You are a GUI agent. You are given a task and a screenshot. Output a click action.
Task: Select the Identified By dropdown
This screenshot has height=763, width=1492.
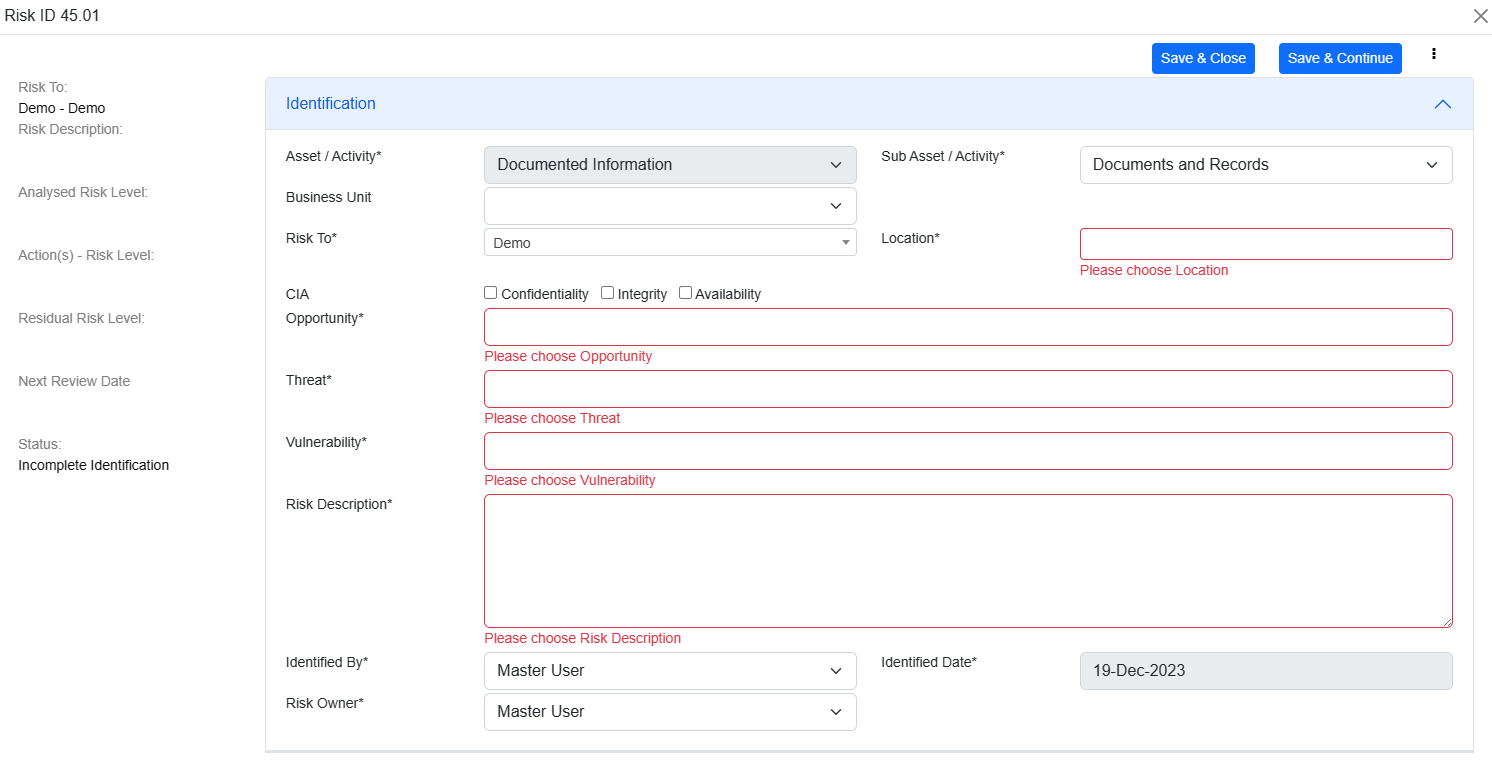tap(669, 671)
